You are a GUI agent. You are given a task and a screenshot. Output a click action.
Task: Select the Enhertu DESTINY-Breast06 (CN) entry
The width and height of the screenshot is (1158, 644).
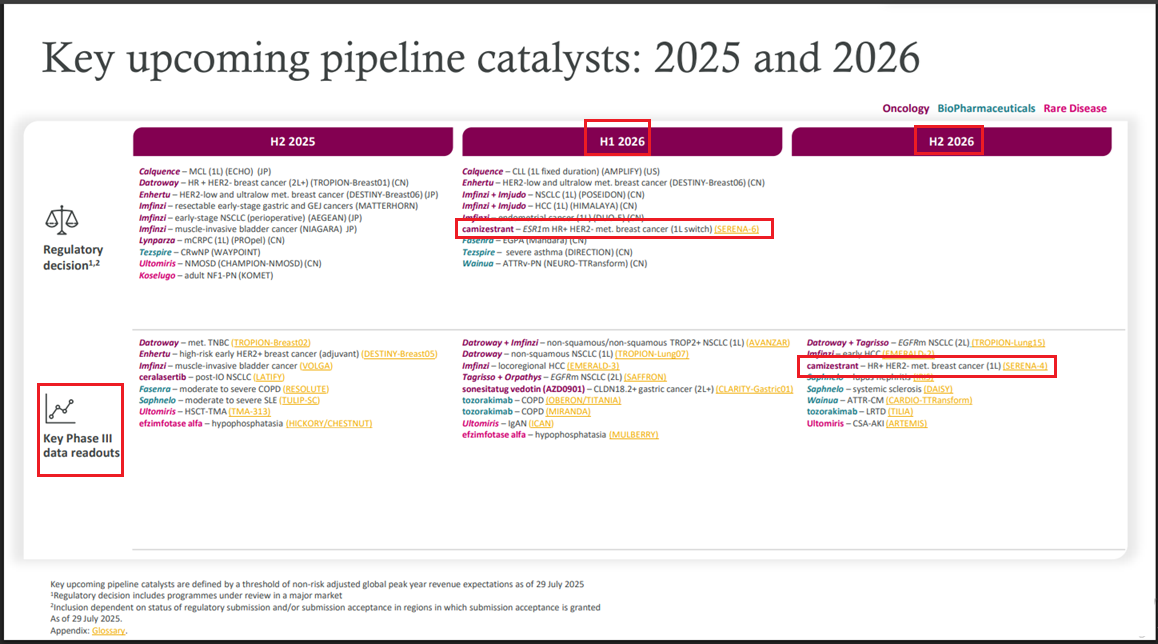click(x=613, y=182)
